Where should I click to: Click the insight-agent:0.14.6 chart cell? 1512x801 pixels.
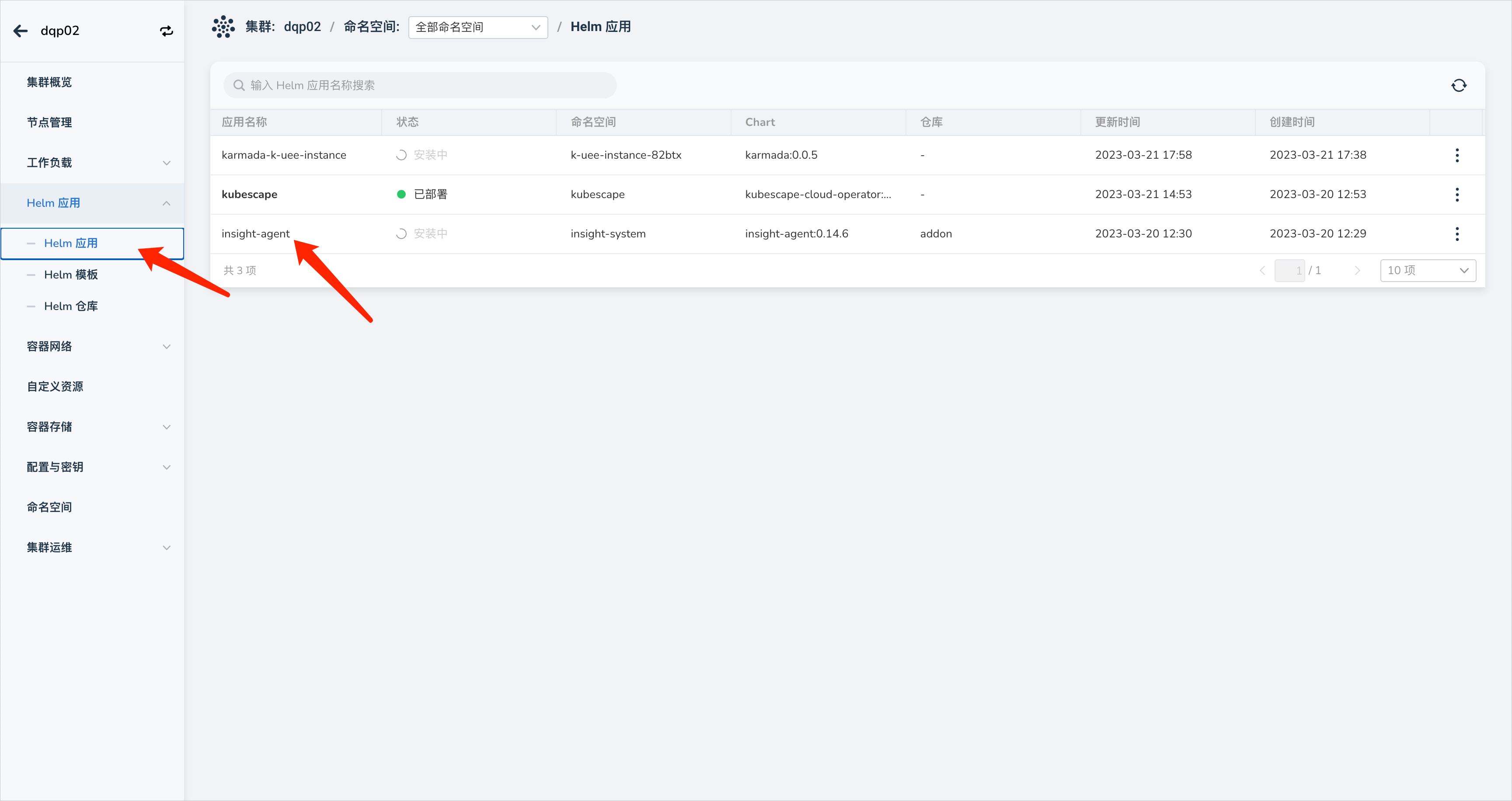click(x=797, y=233)
